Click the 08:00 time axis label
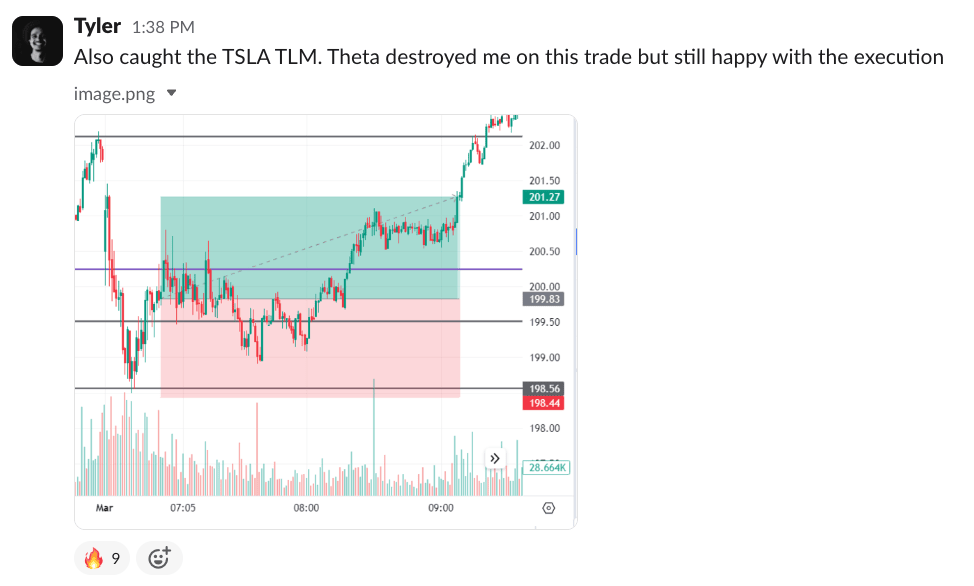The image size is (974, 586). [x=306, y=508]
